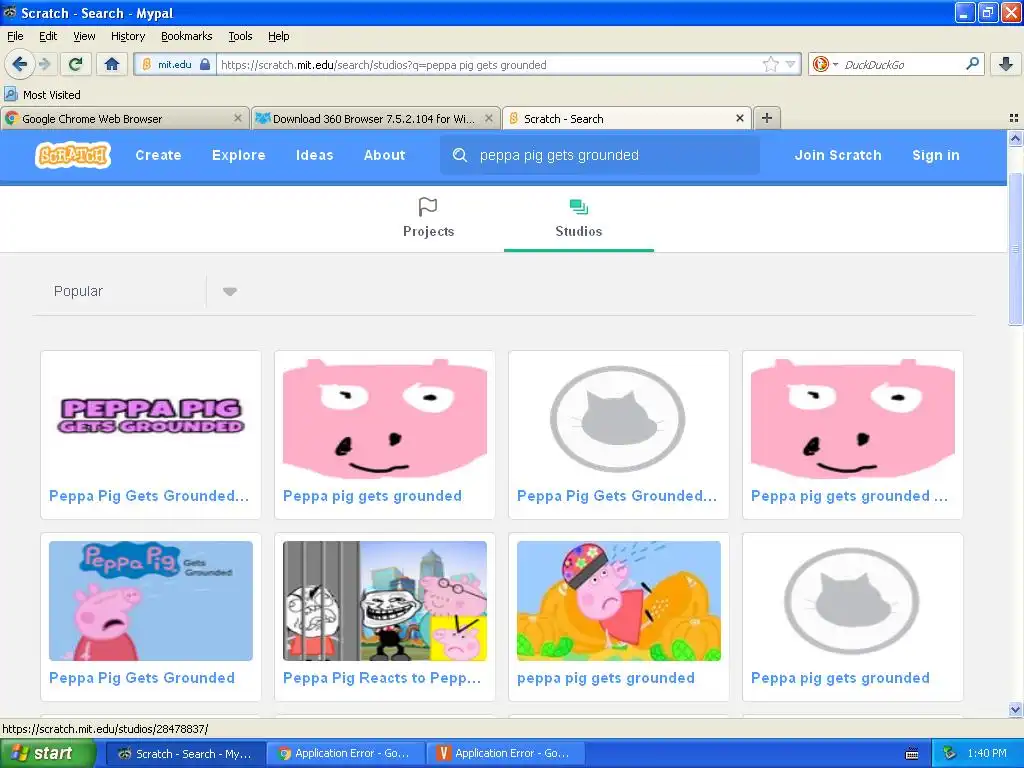Switch to Scratch - Search taskbar item
The image size is (1024, 768).
coord(184,754)
